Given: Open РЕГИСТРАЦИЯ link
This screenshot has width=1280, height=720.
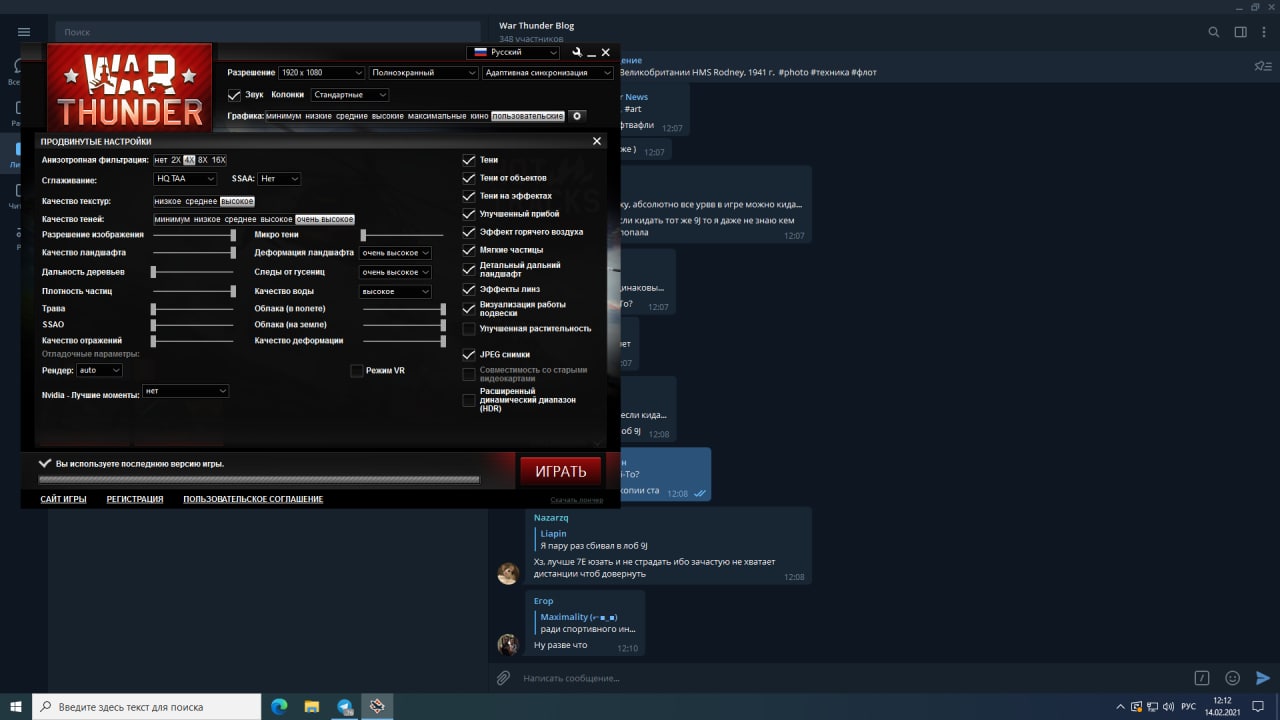Looking at the screenshot, I should pos(135,499).
